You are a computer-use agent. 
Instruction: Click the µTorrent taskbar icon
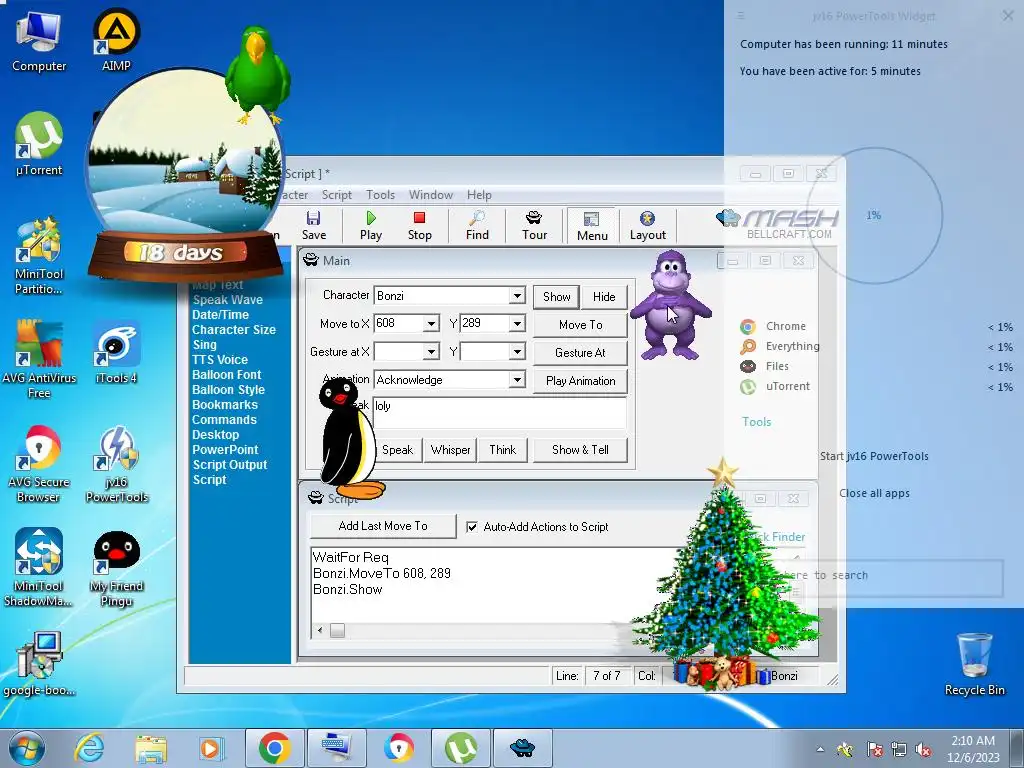pos(461,748)
